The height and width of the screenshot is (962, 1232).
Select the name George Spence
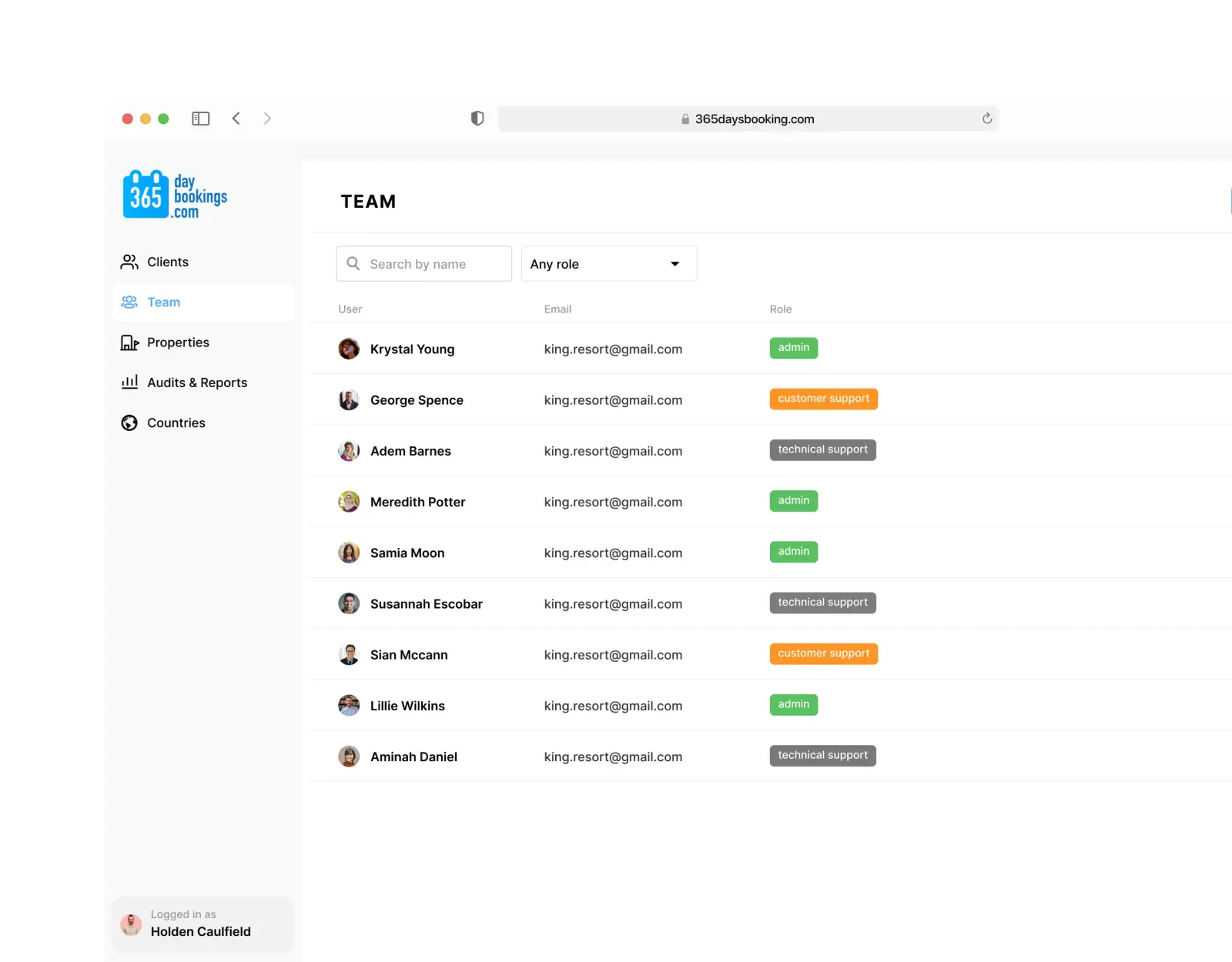tap(417, 400)
